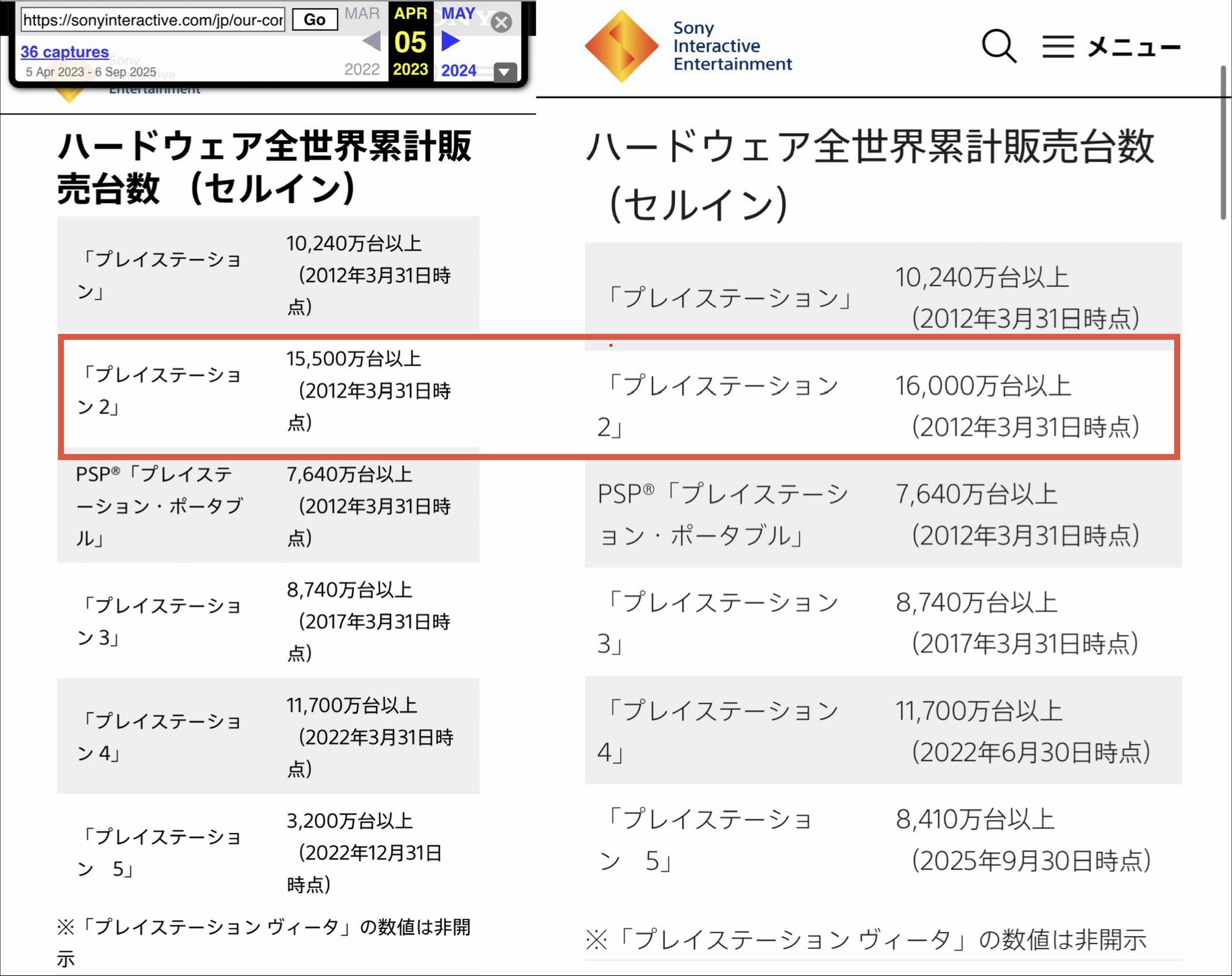Select the MAY month link
This screenshot has height=976, width=1232.
458,13
